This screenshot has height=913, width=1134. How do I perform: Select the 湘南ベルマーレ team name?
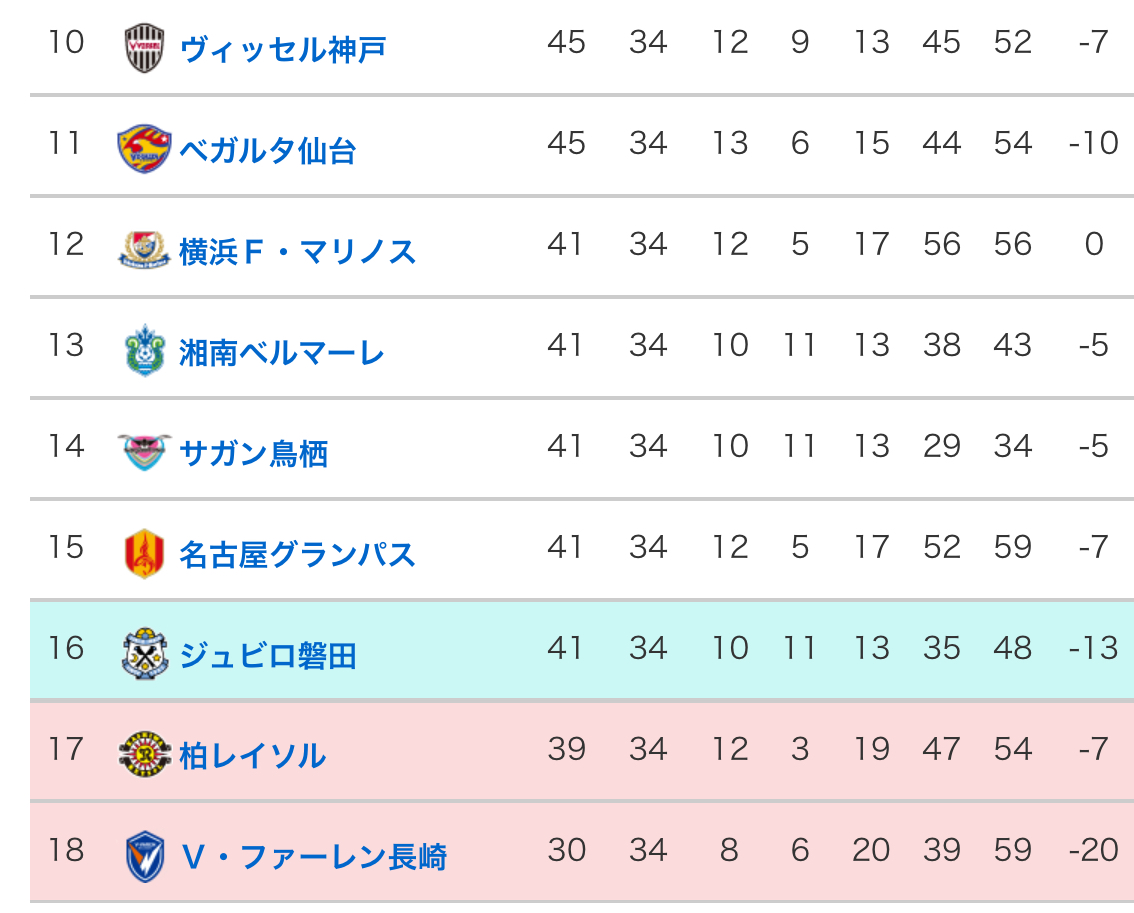point(282,352)
